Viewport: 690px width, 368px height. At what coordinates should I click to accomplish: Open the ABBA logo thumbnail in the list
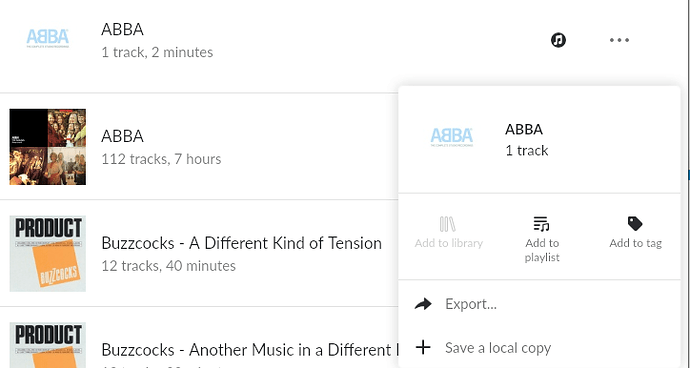pos(48,39)
